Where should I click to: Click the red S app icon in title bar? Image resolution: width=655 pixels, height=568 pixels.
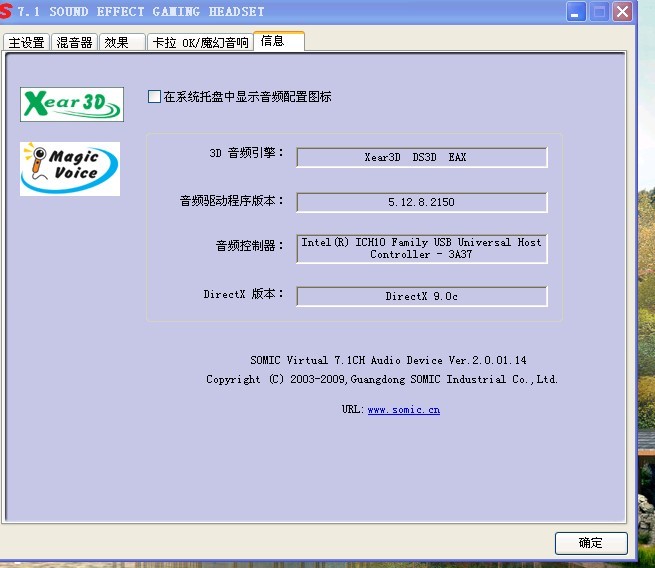(6, 11)
